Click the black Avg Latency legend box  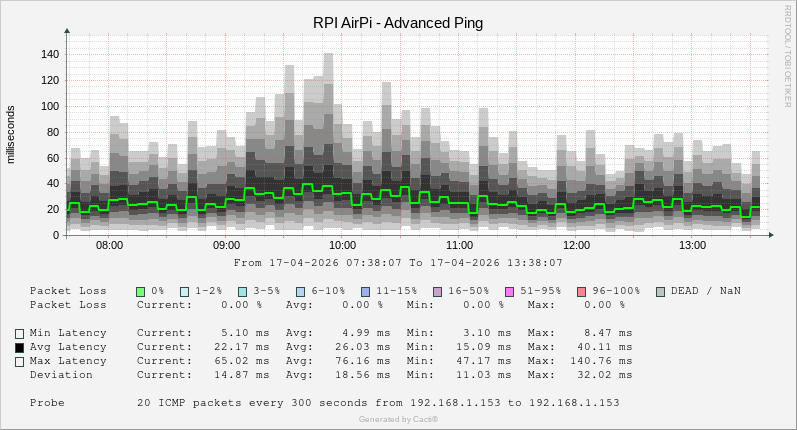[19, 347]
